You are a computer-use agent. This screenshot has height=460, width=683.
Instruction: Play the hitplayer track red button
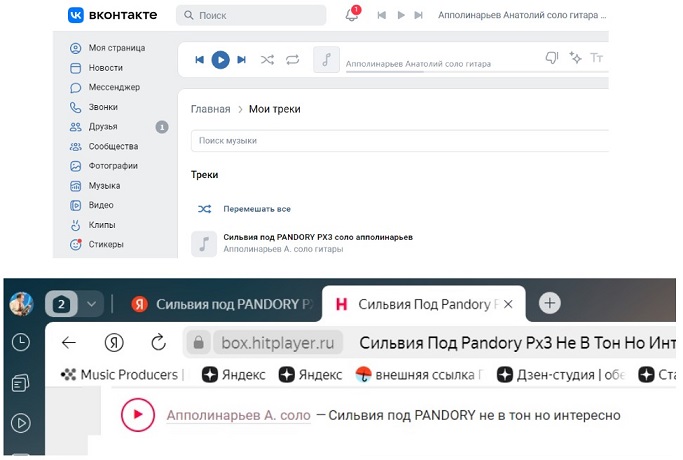pos(138,414)
